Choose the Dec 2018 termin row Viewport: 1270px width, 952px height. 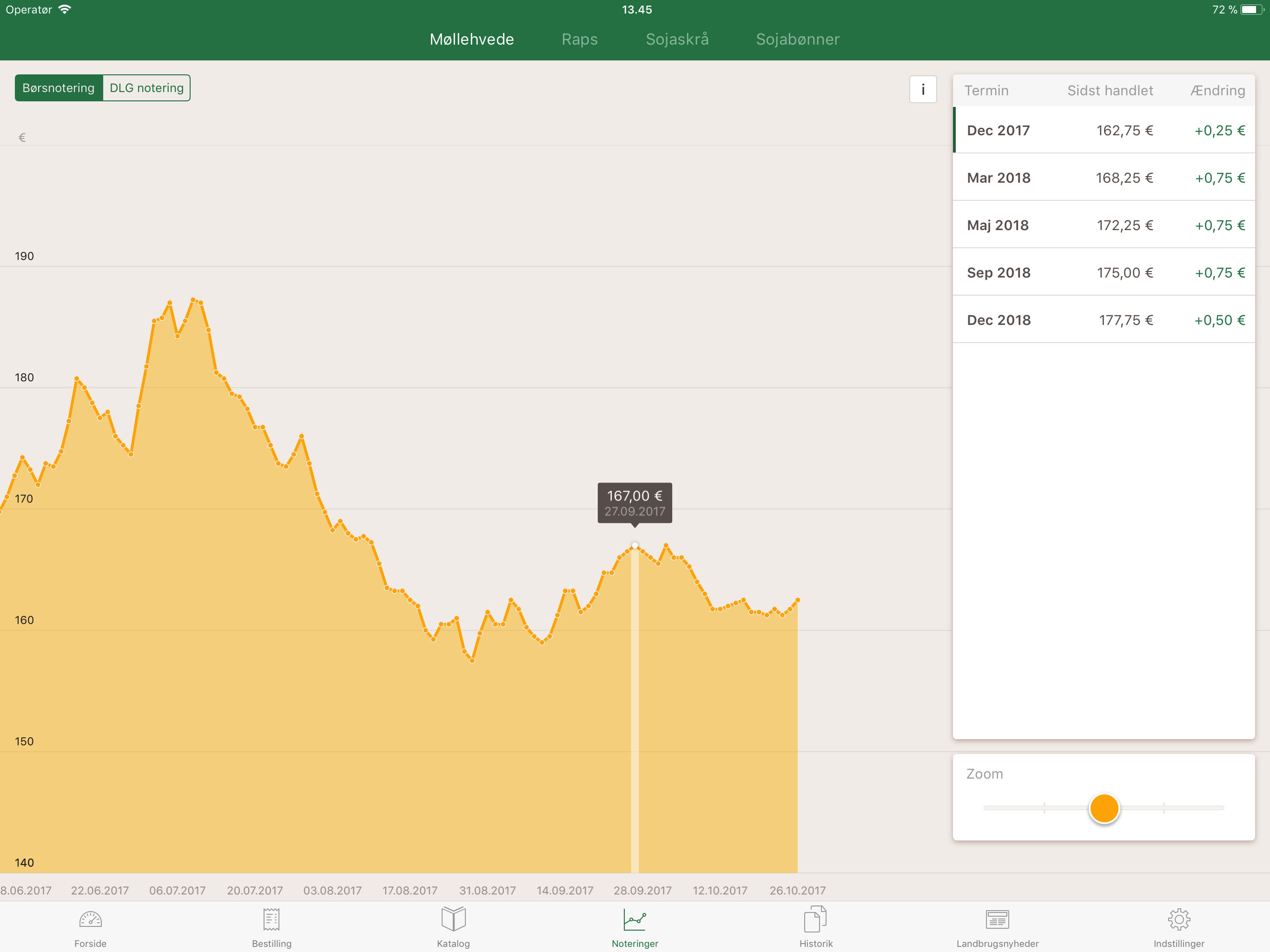click(1104, 320)
